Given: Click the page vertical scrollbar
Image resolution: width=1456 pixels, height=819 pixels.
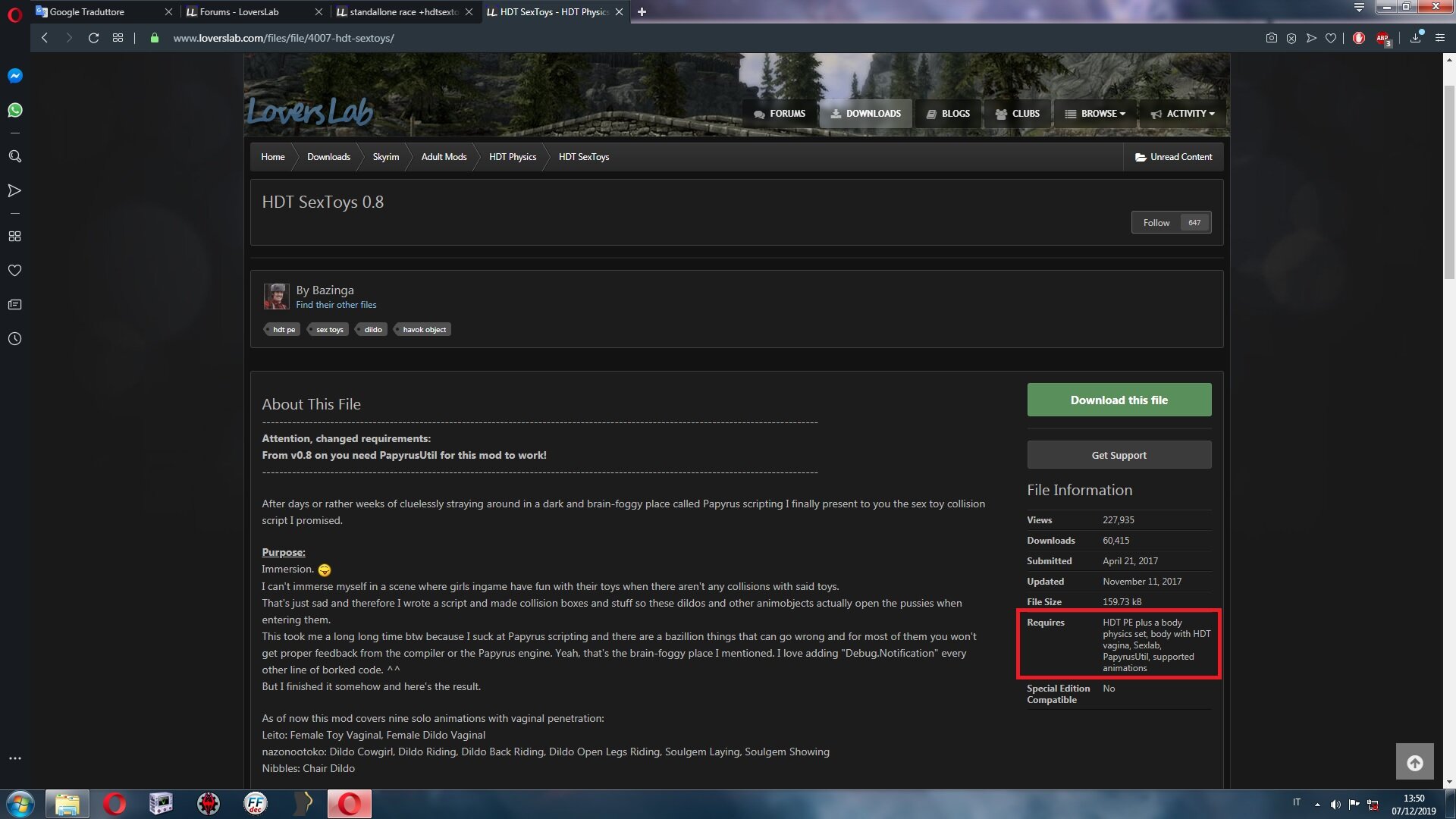Looking at the screenshot, I should point(1449,182).
